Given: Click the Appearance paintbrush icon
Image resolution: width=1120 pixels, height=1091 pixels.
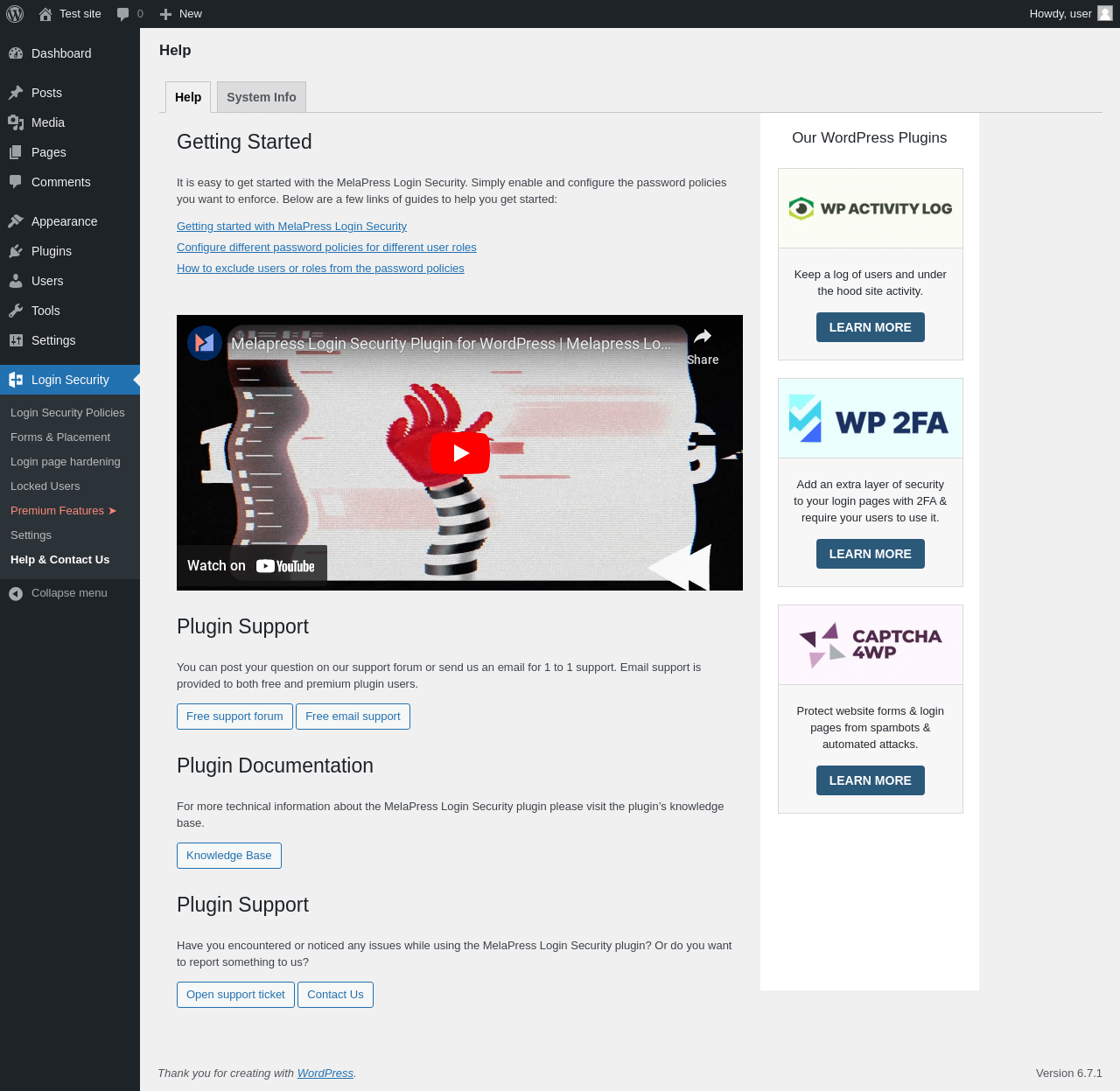Looking at the screenshot, I should point(16,221).
